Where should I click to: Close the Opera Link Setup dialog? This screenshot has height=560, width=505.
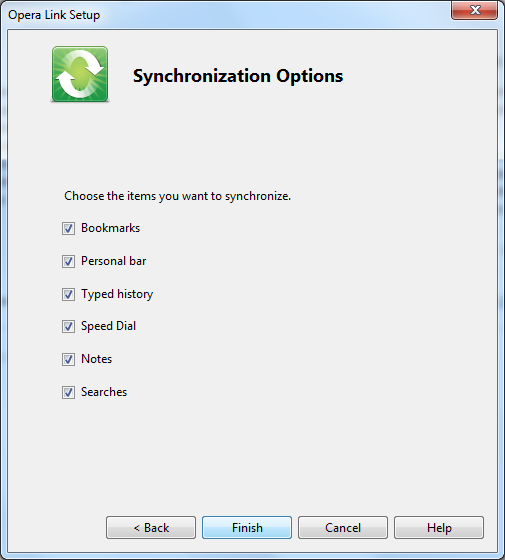[474, 10]
